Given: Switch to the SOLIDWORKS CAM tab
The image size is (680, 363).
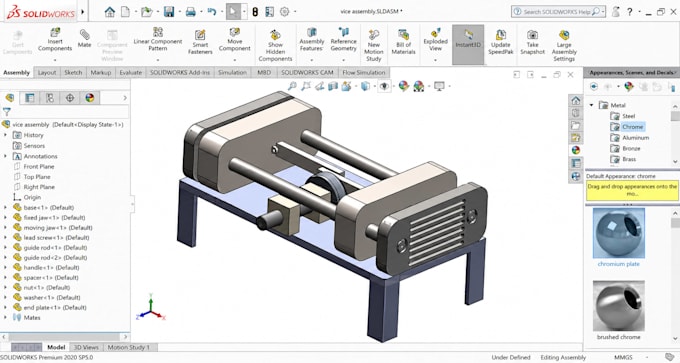Looking at the screenshot, I should coord(307,72).
